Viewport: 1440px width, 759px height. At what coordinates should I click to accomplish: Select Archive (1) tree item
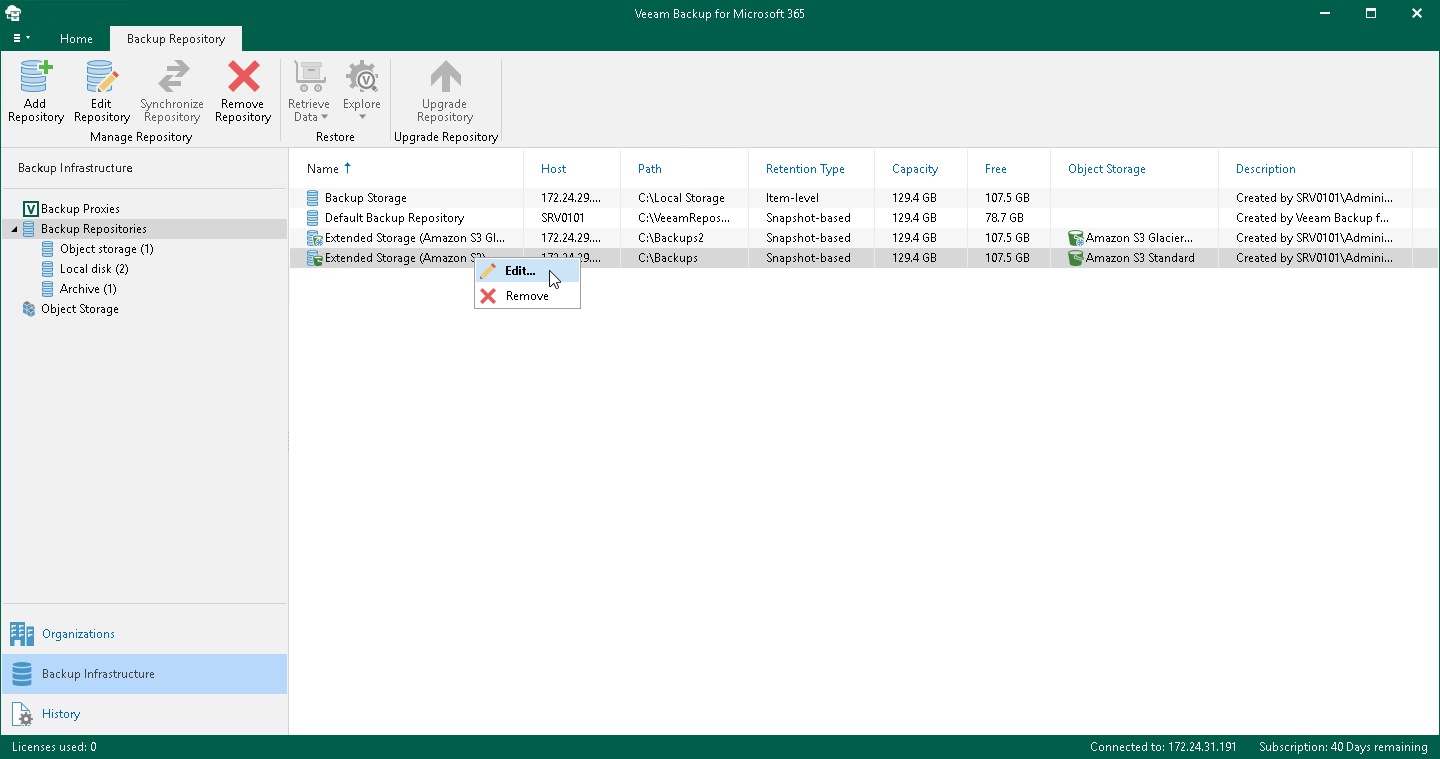(88, 289)
